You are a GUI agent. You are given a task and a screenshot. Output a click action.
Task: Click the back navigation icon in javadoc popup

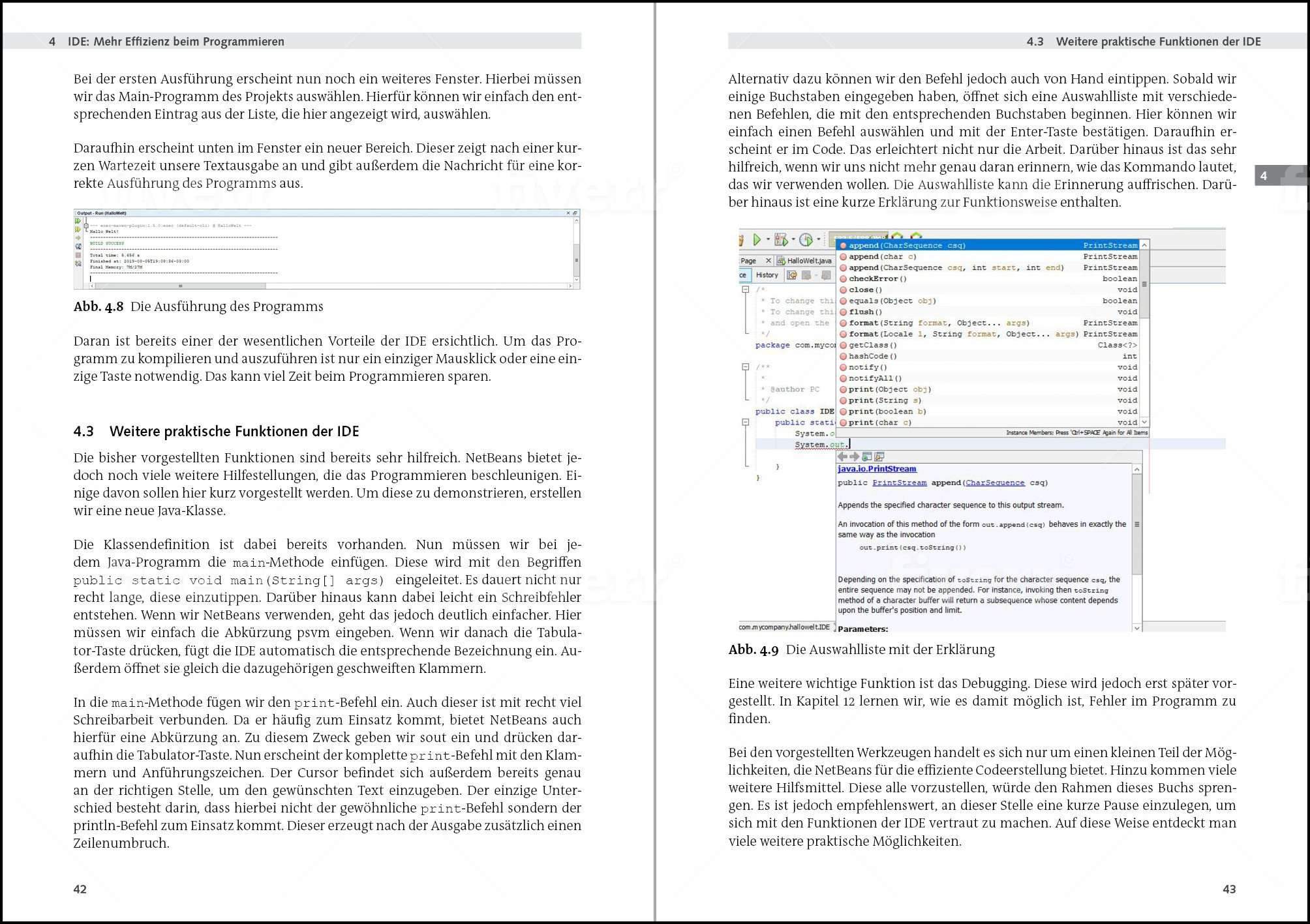pyautogui.click(x=843, y=456)
